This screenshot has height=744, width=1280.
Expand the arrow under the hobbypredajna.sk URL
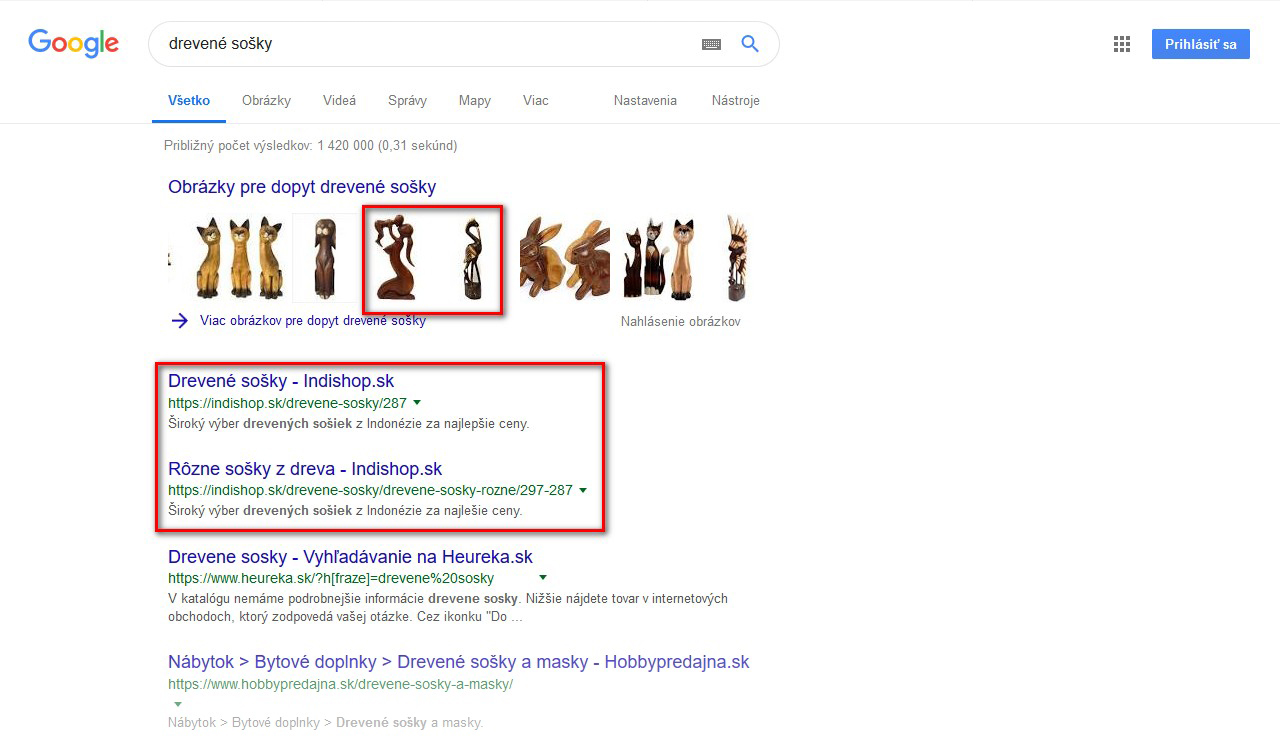click(x=178, y=704)
